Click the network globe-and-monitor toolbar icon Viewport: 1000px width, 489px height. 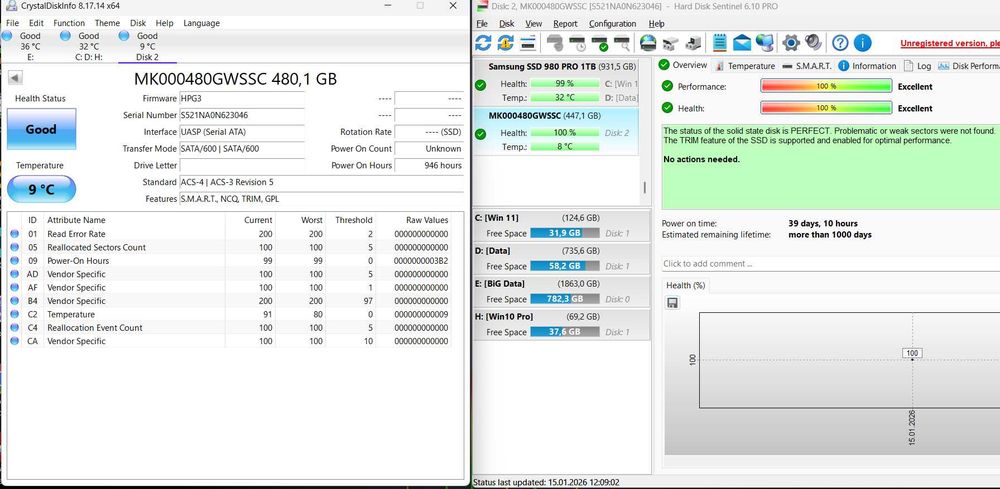(x=765, y=43)
